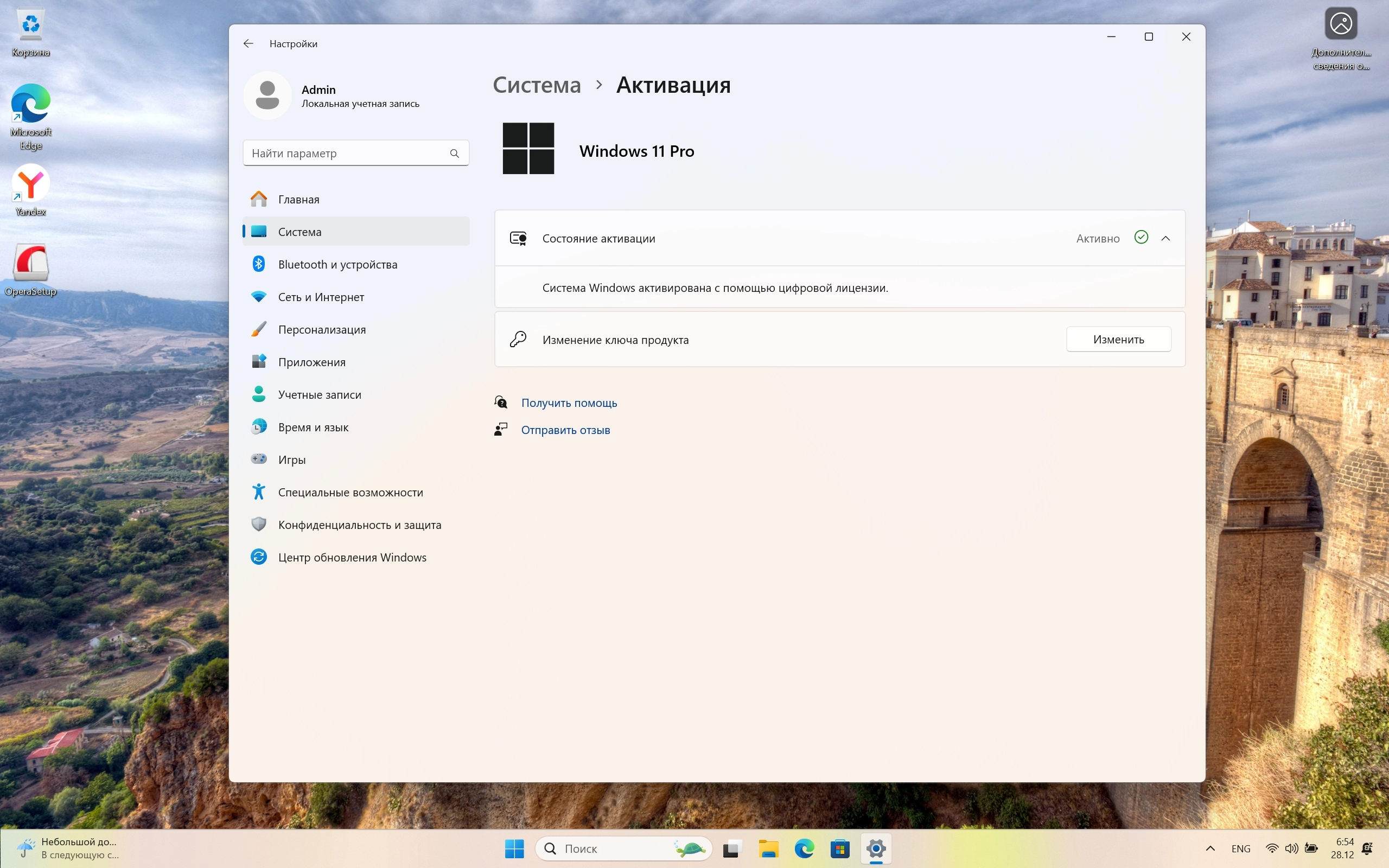
Task: Click the Система breadcrumb
Action: coord(537,85)
